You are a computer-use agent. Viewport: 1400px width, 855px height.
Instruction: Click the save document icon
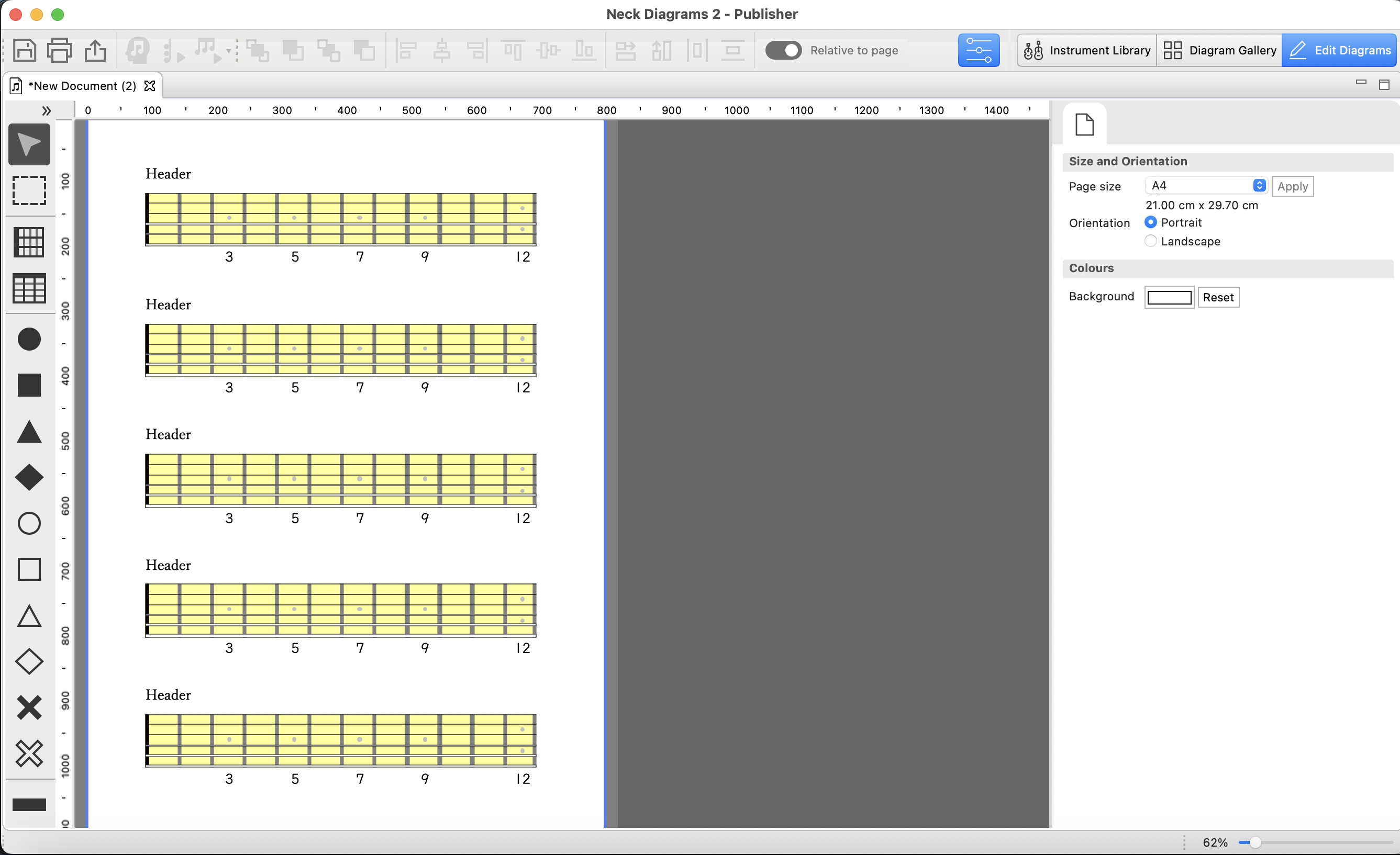coord(25,51)
